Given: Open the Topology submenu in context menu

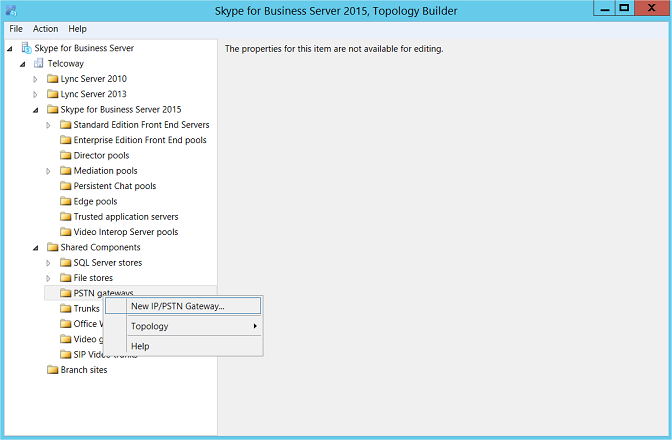Looking at the screenshot, I should [x=150, y=326].
